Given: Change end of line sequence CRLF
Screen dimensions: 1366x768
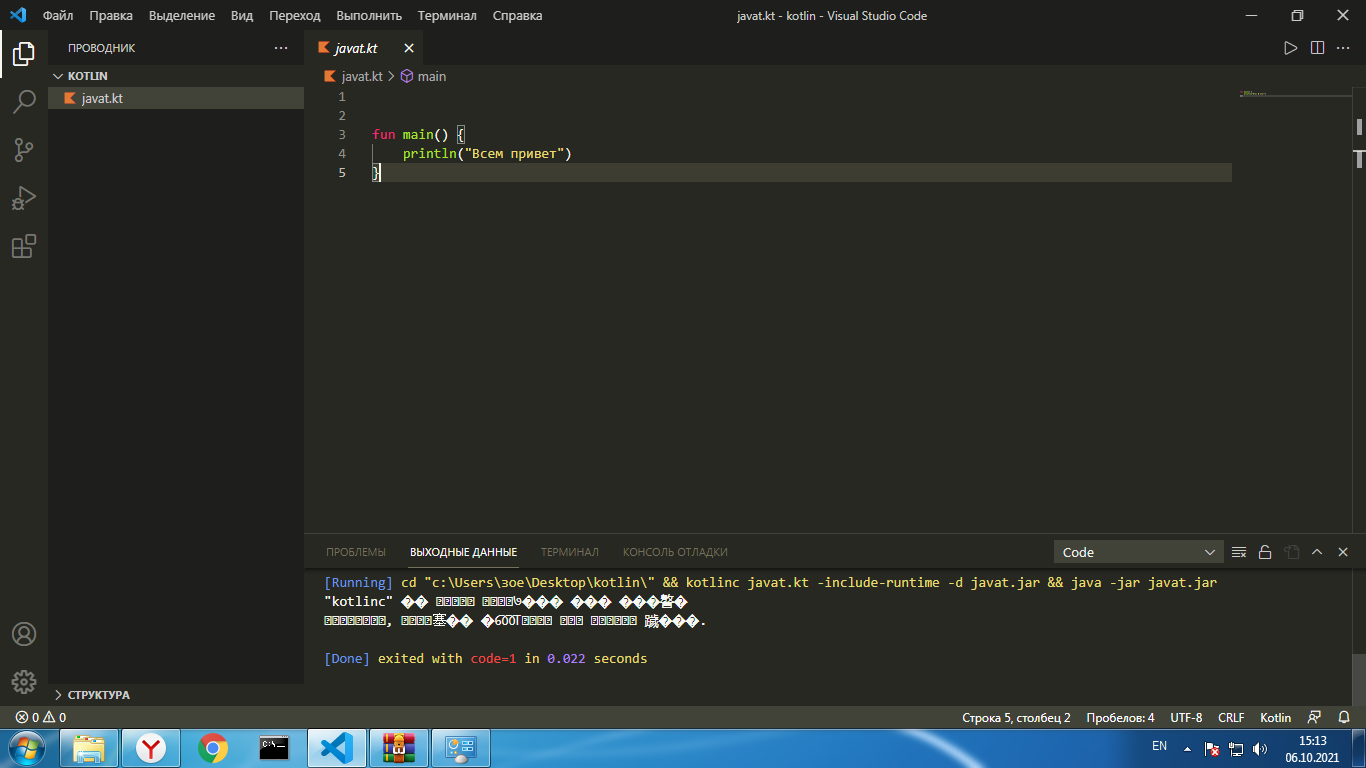Looking at the screenshot, I should (1231, 717).
